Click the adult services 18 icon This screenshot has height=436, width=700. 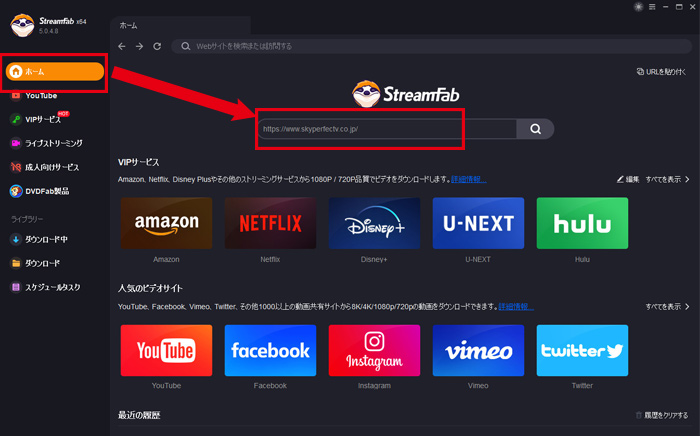point(16,167)
